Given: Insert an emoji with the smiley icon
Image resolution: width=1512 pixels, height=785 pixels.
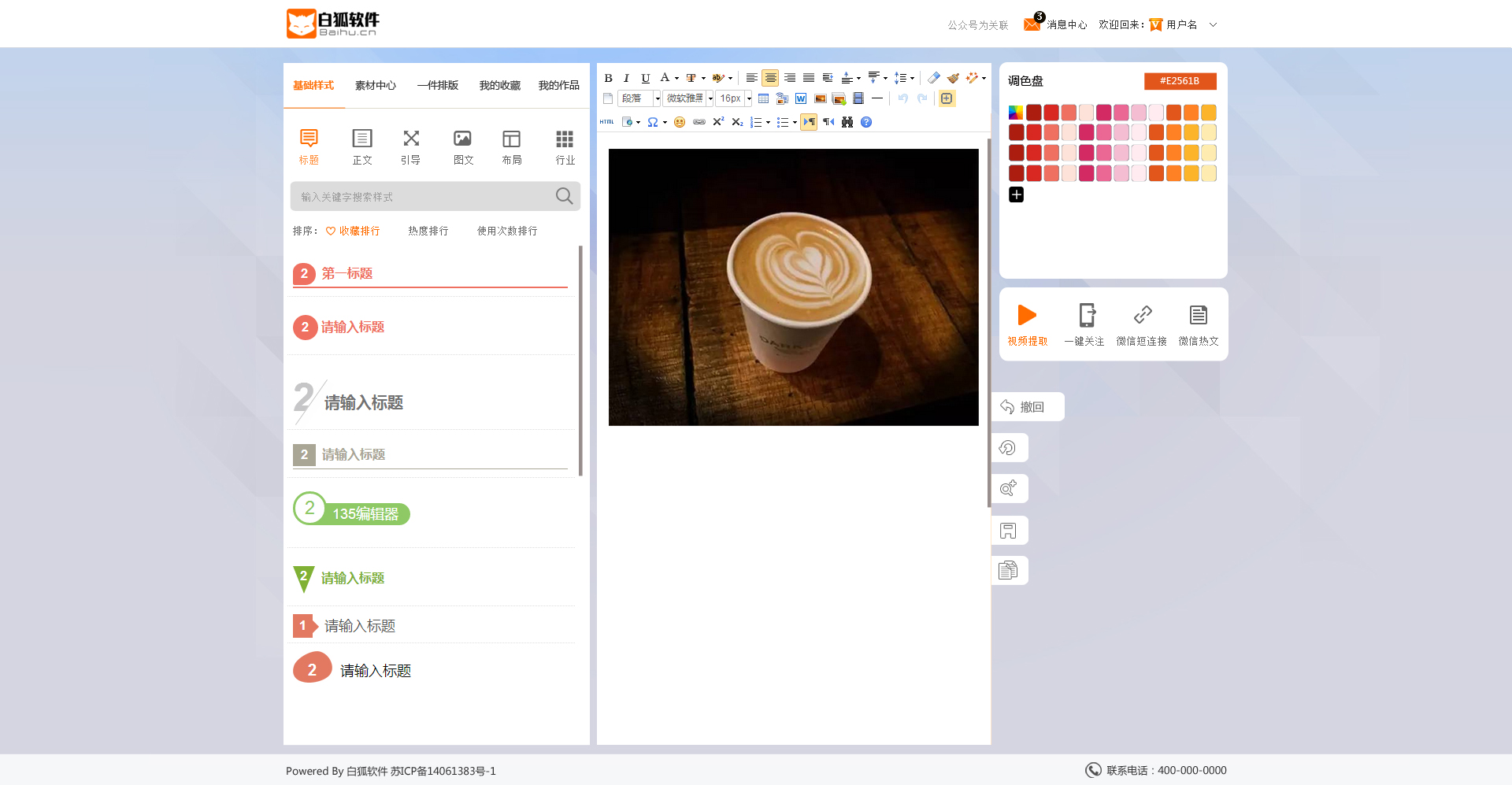Looking at the screenshot, I should (680, 122).
